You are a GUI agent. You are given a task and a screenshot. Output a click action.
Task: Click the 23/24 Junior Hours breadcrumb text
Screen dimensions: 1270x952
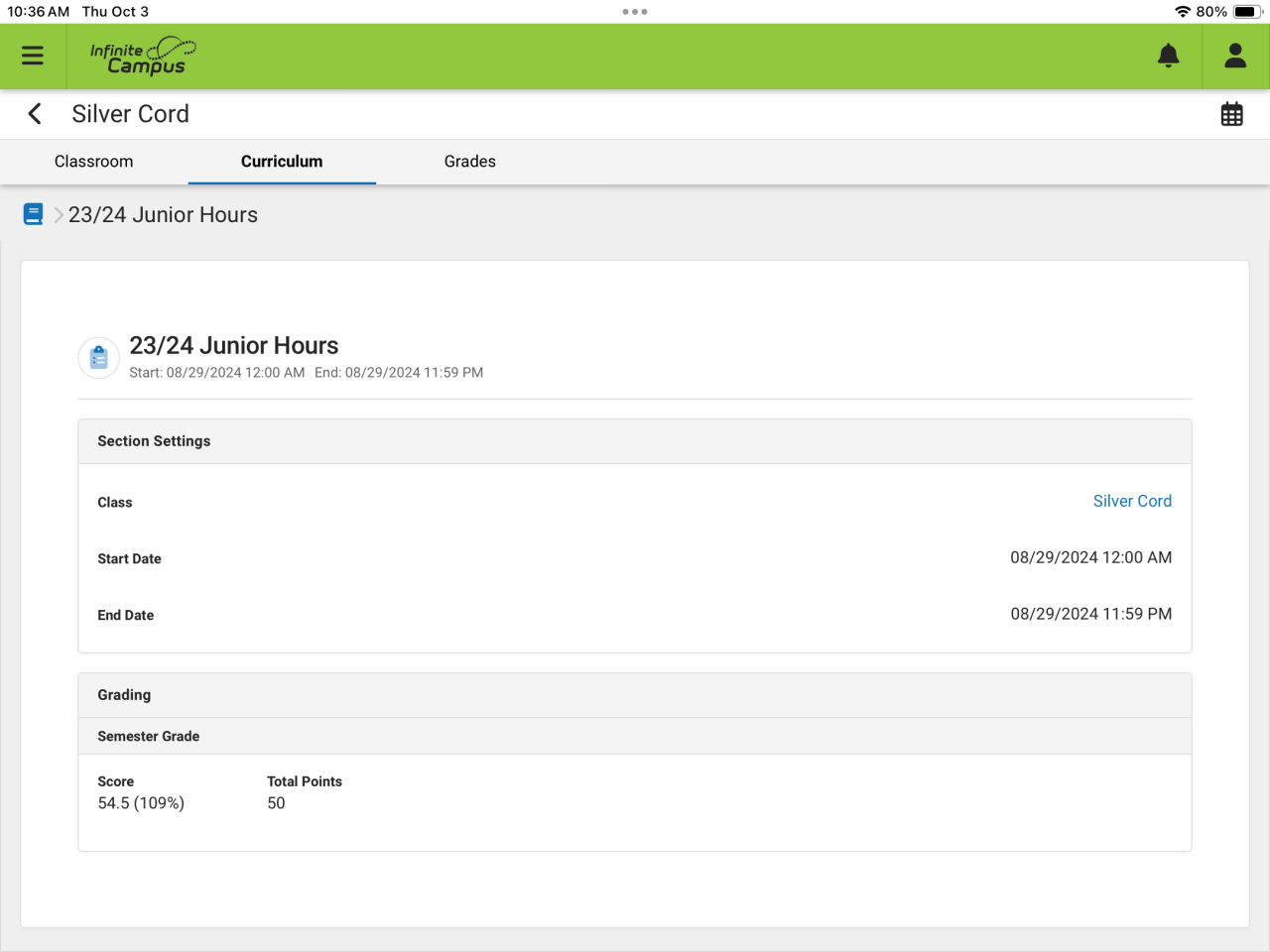coord(163,215)
